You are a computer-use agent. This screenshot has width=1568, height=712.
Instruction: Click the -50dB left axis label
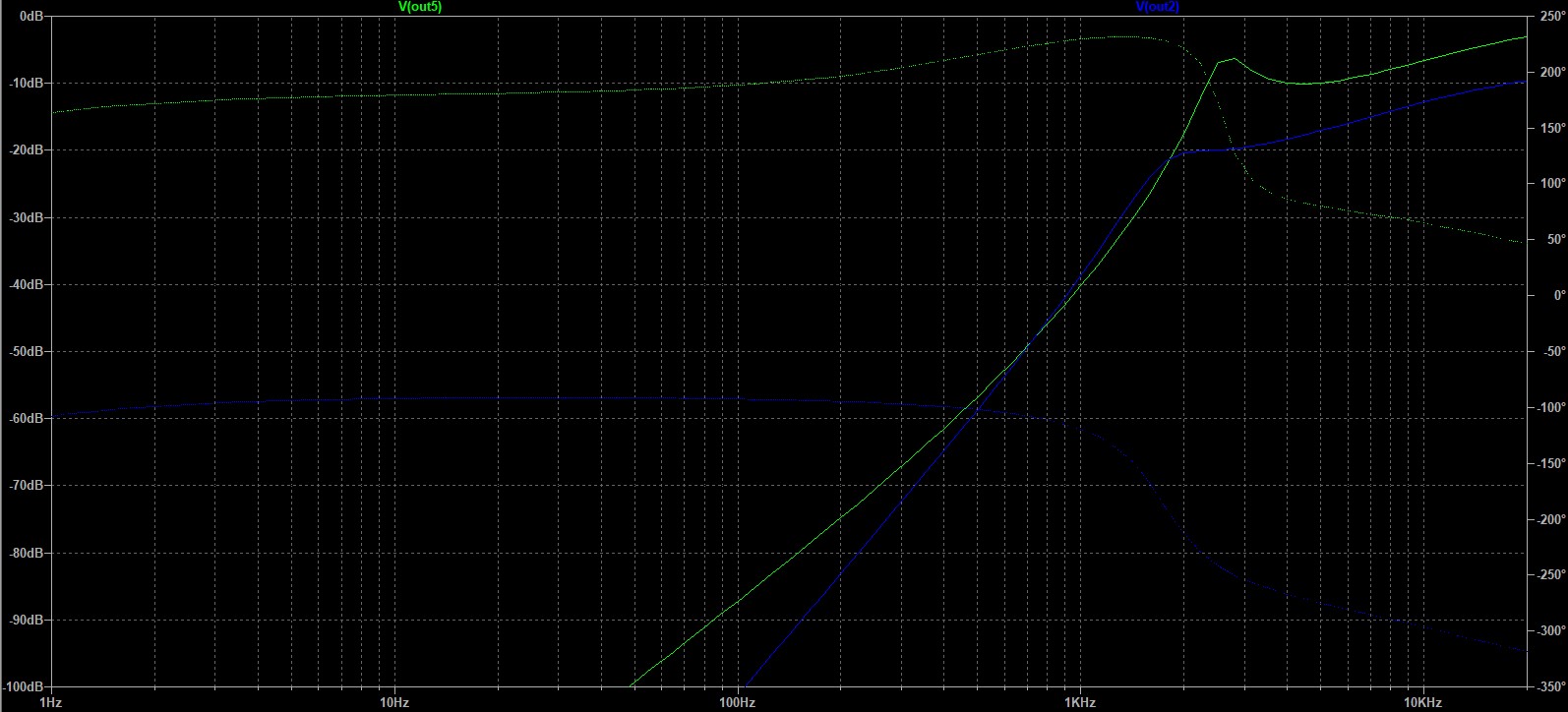27,351
